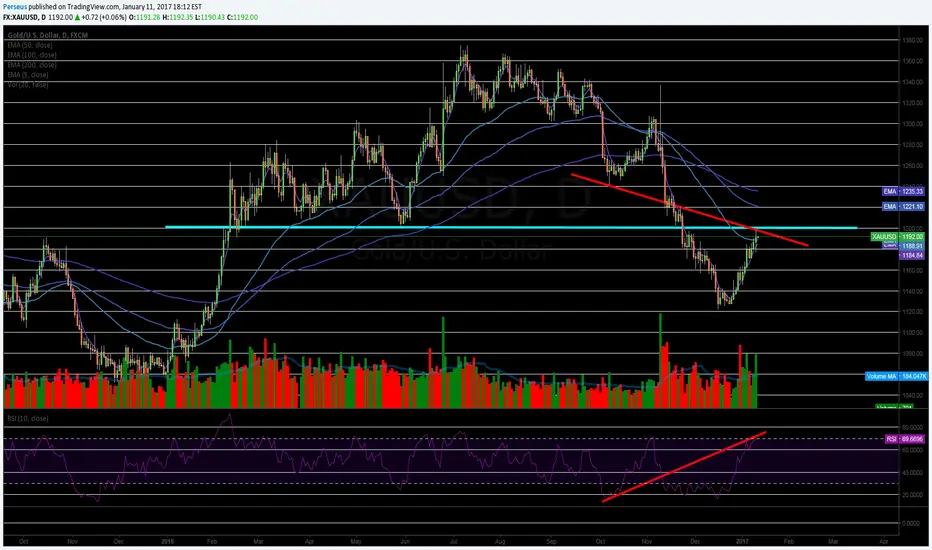The width and height of the screenshot is (932, 550).
Task: Select the EMA (50, close) indicator legend
Action: [x=30, y=45]
